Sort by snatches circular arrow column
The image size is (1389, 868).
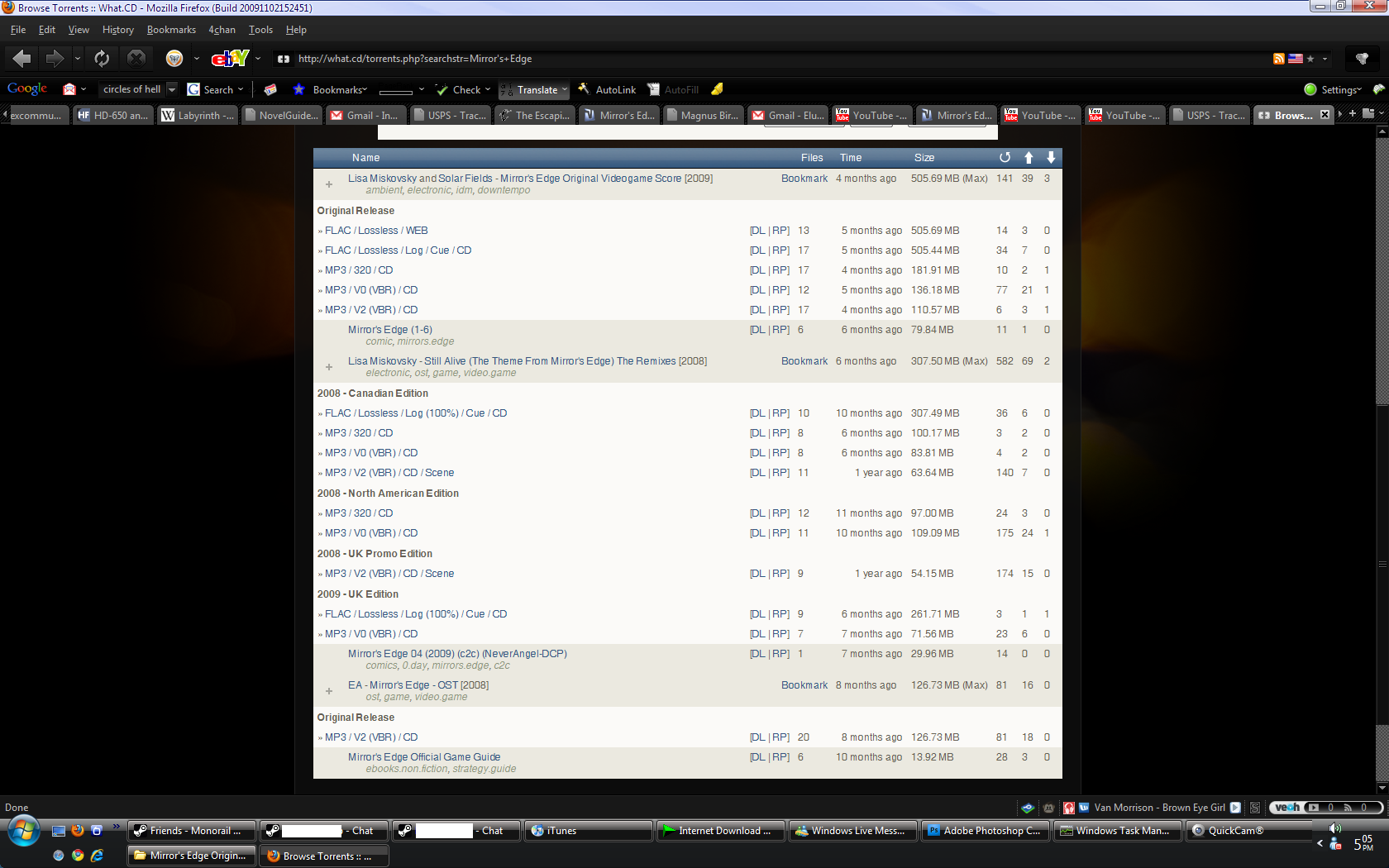(x=1005, y=157)
